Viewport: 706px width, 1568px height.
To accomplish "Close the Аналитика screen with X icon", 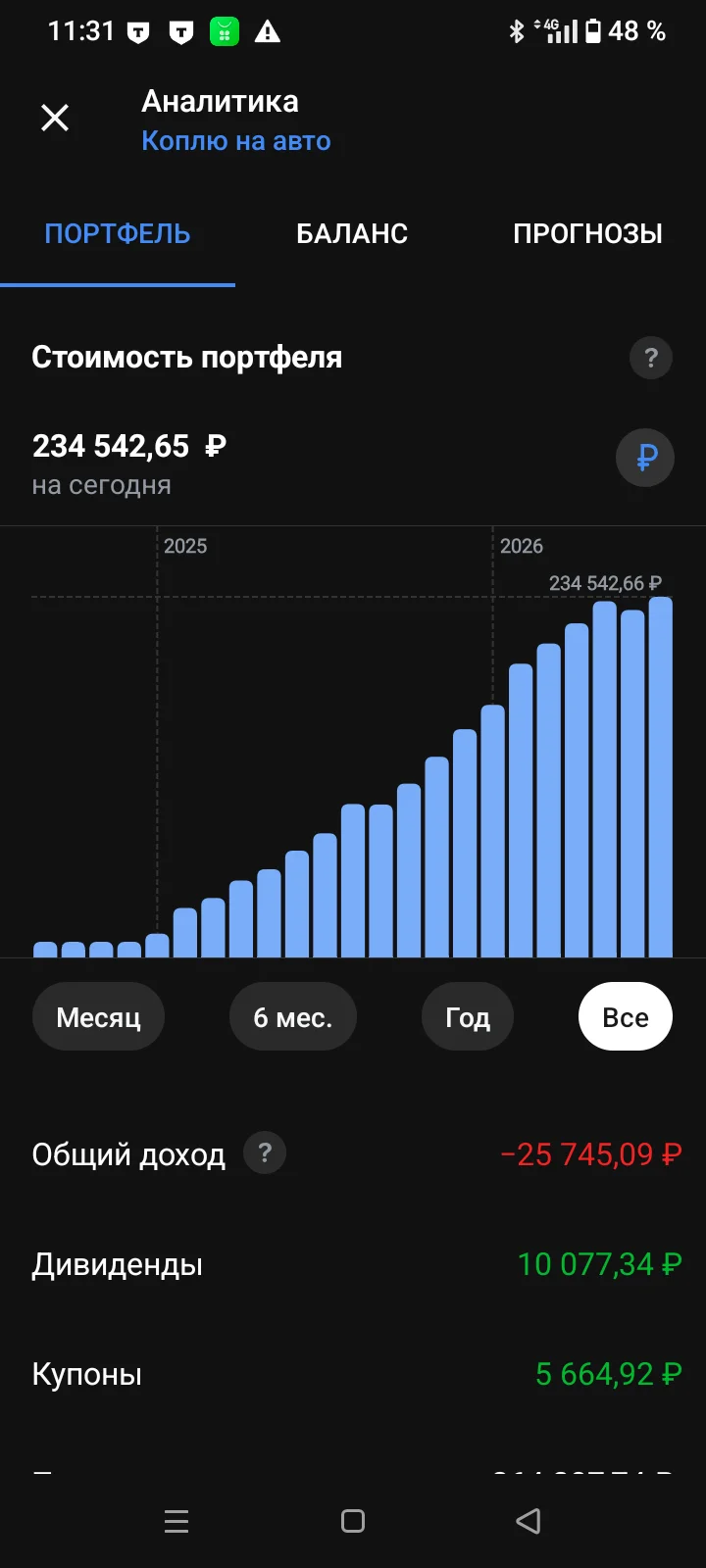I will (55, 119).
